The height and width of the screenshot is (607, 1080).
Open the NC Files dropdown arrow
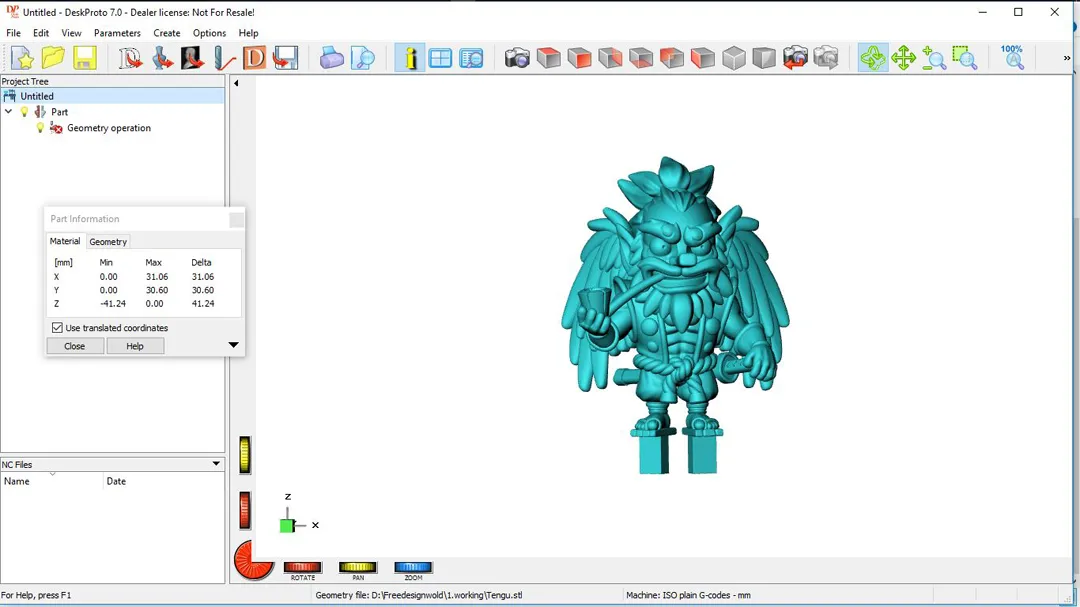click(216, 464)
